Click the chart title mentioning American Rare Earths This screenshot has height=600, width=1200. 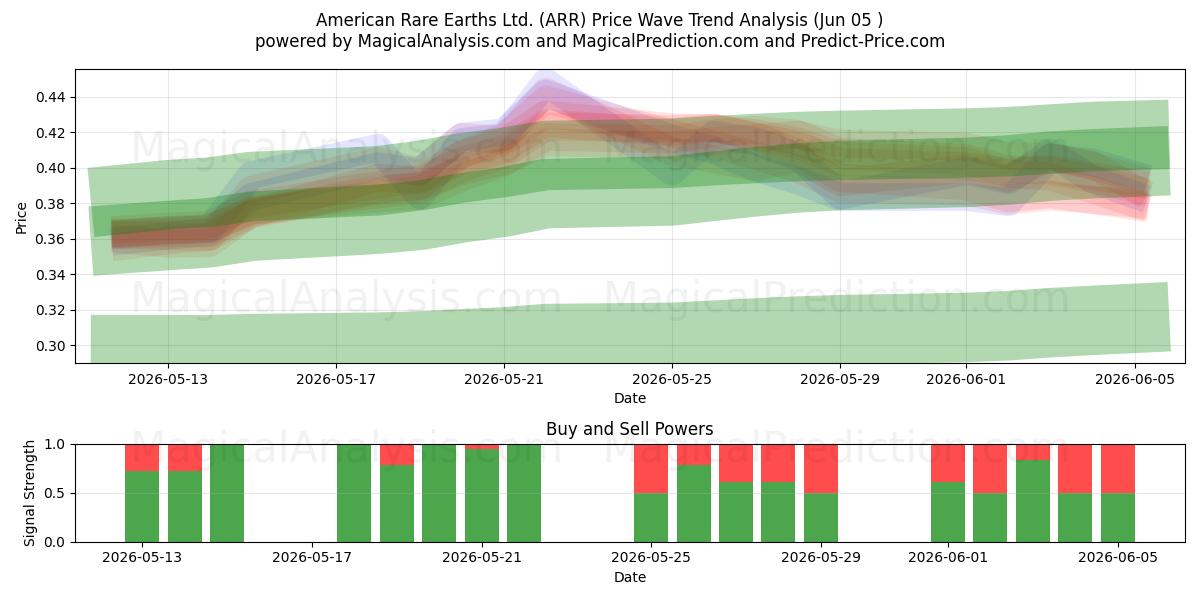click(600, 20)
